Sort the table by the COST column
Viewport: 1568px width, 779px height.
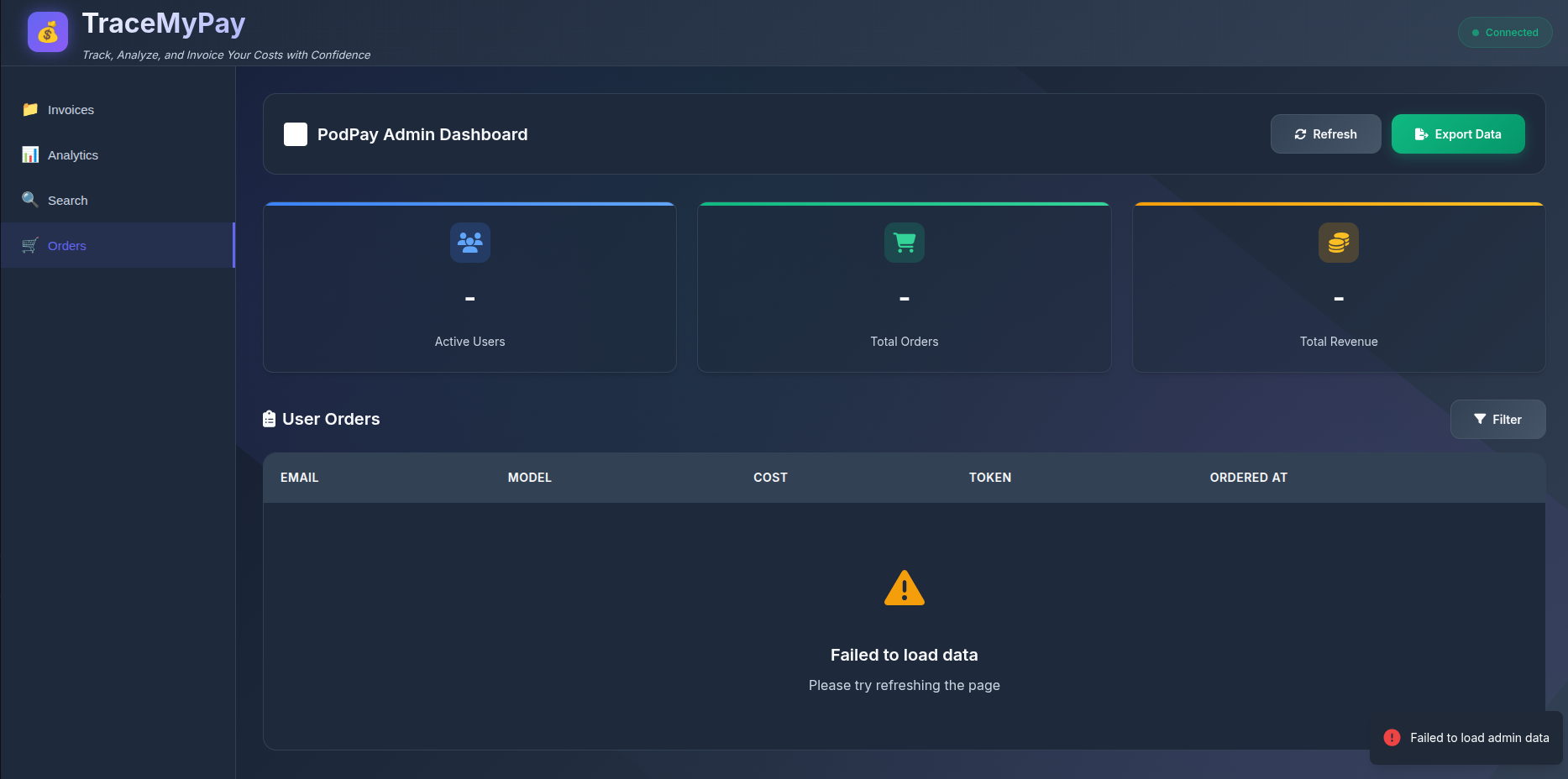770,477
